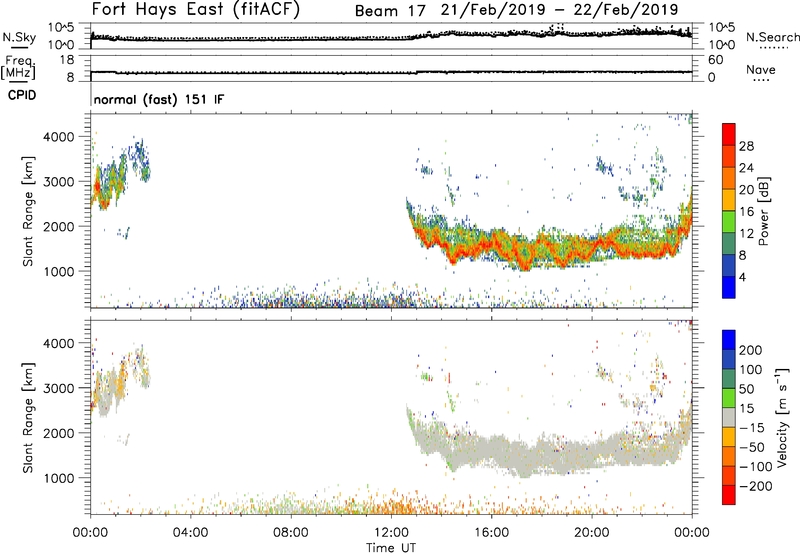Click the 'Nave' legend label
This screenshot has height=554, width=800.
point(760,69)
